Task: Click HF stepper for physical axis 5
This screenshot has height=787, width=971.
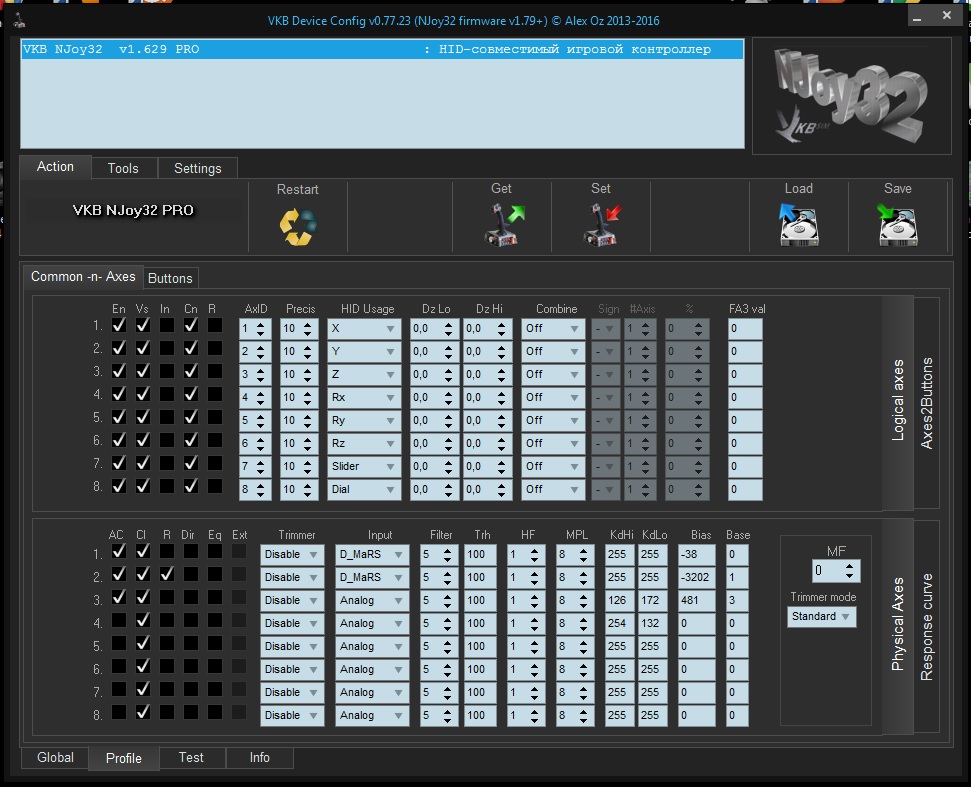Action: click(x=534, y=646)
